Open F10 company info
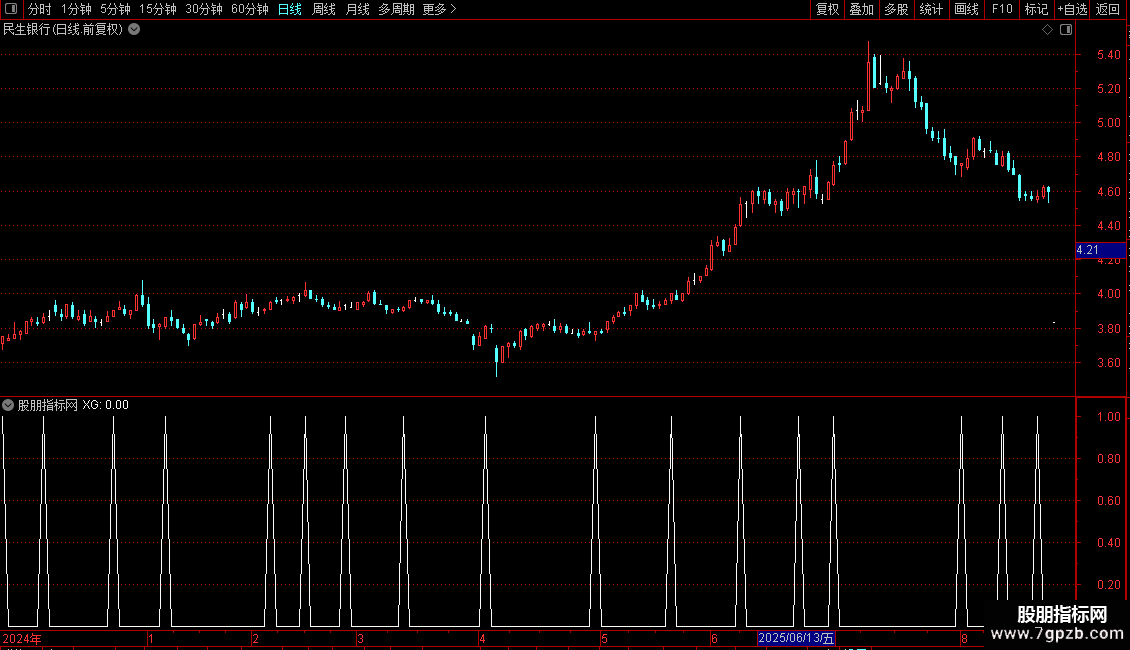The width and height of the screenshot is (1130, 650). pos(1002,9)
